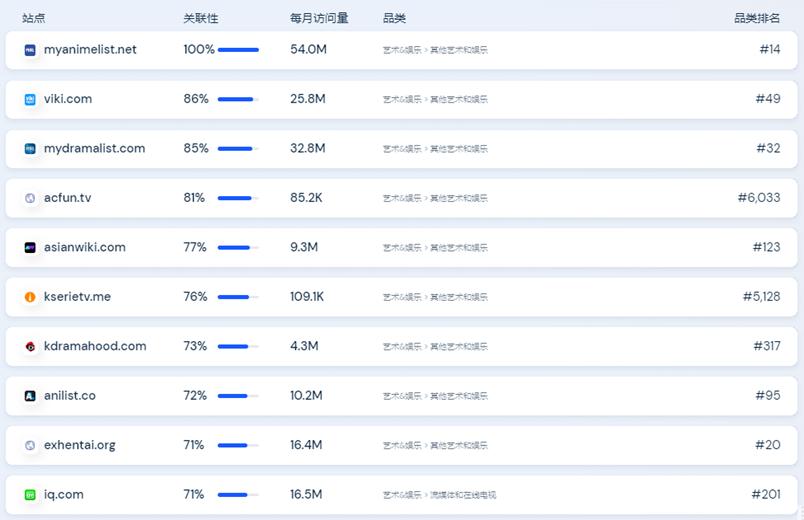Click the kdramahood.com red favicon

point(30,346)
